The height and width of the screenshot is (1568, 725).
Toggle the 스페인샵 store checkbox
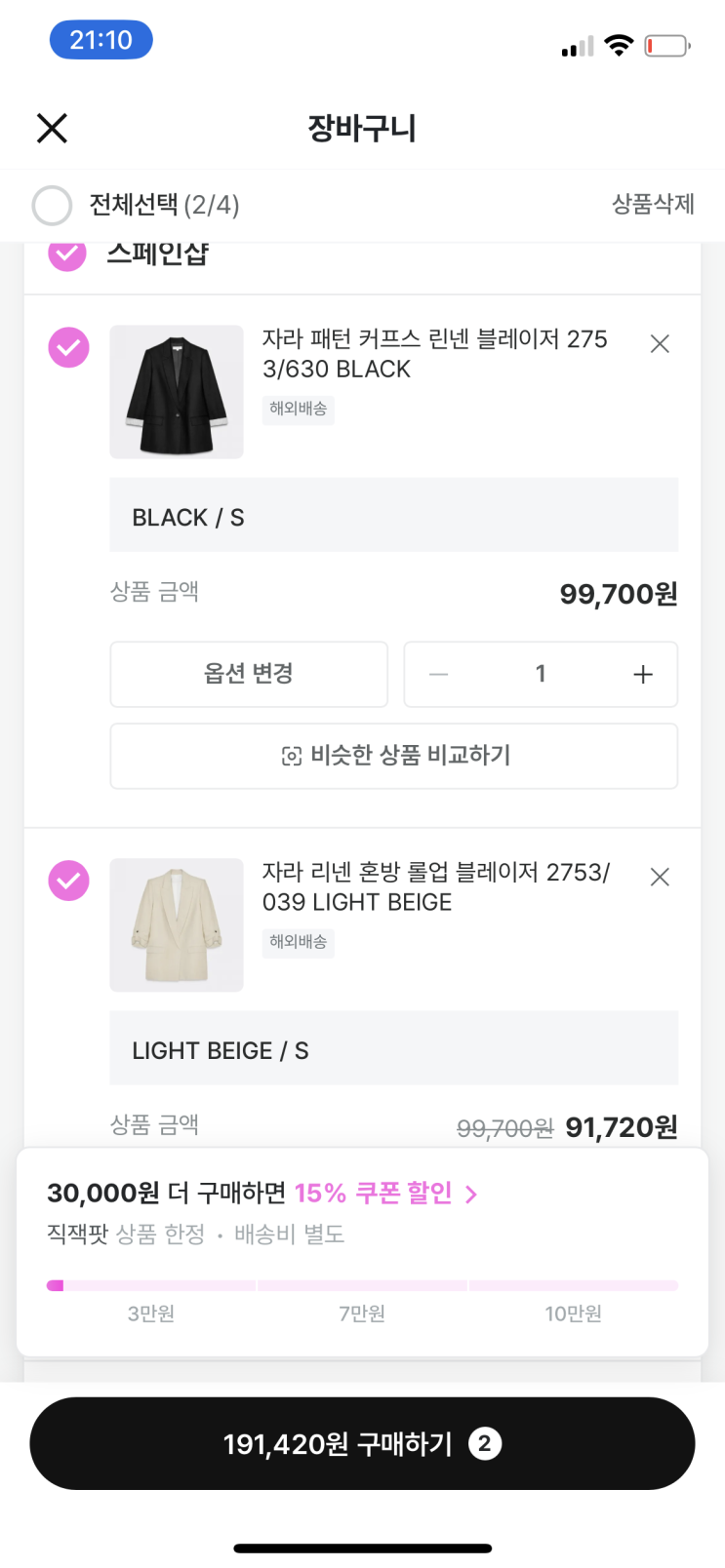tap(67, 255)
